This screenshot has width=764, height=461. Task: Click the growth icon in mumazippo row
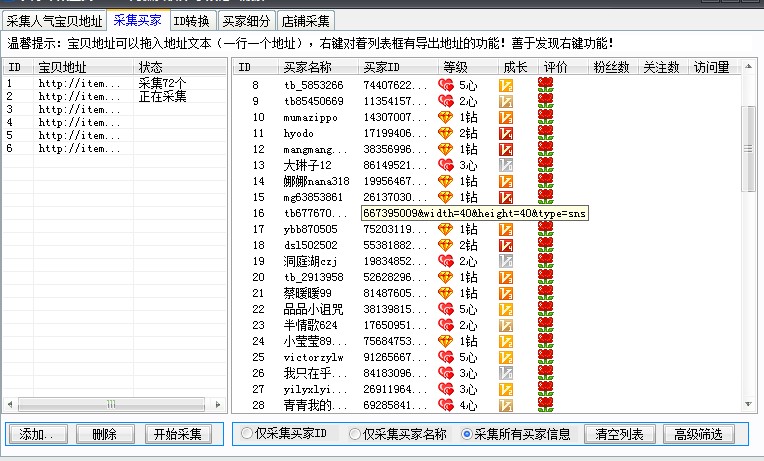click(507, 118)
